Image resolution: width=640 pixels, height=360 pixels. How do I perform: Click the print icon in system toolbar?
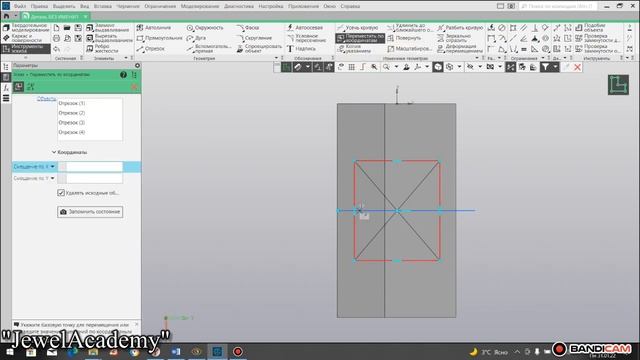tap(56, 38)
